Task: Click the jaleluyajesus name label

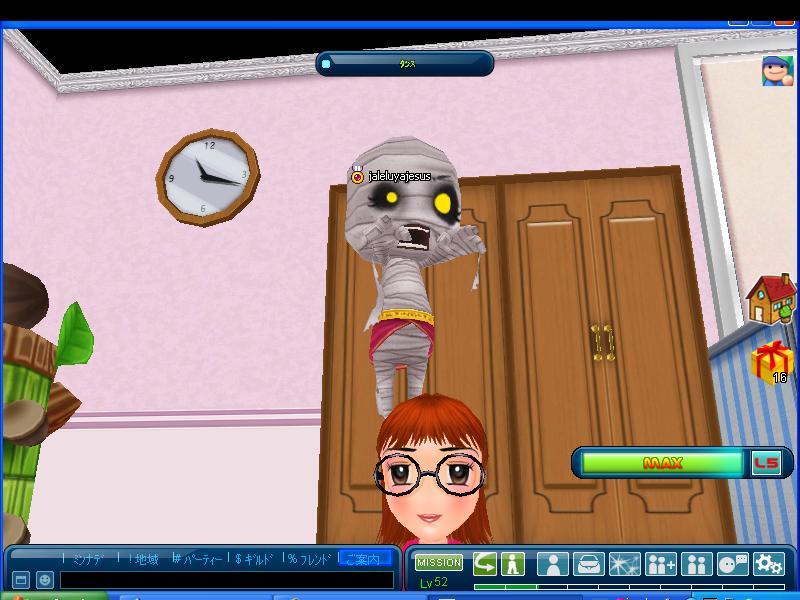Action: [x=399, y=177]
